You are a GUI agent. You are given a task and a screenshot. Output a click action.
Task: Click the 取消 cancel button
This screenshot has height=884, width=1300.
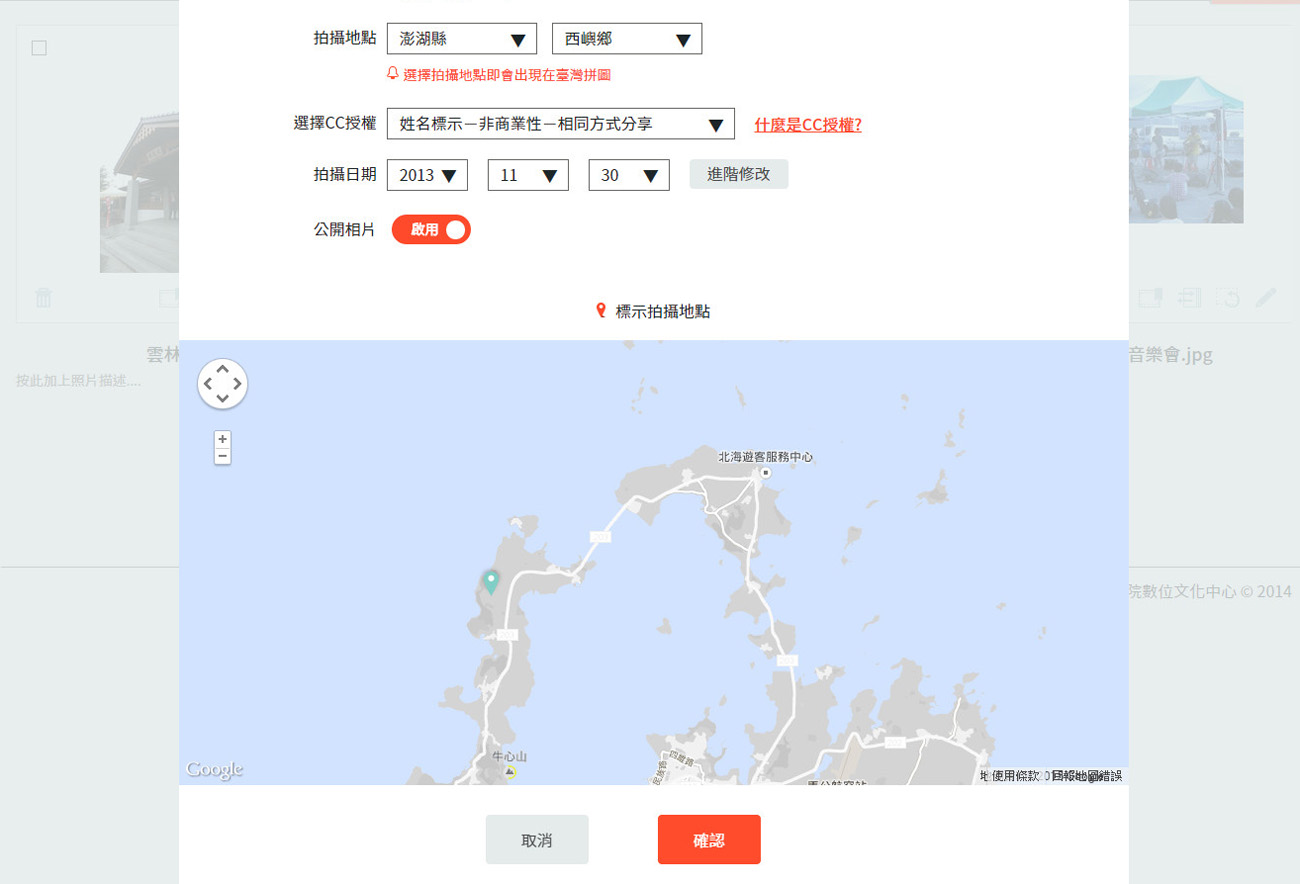[x=537, y=839]
